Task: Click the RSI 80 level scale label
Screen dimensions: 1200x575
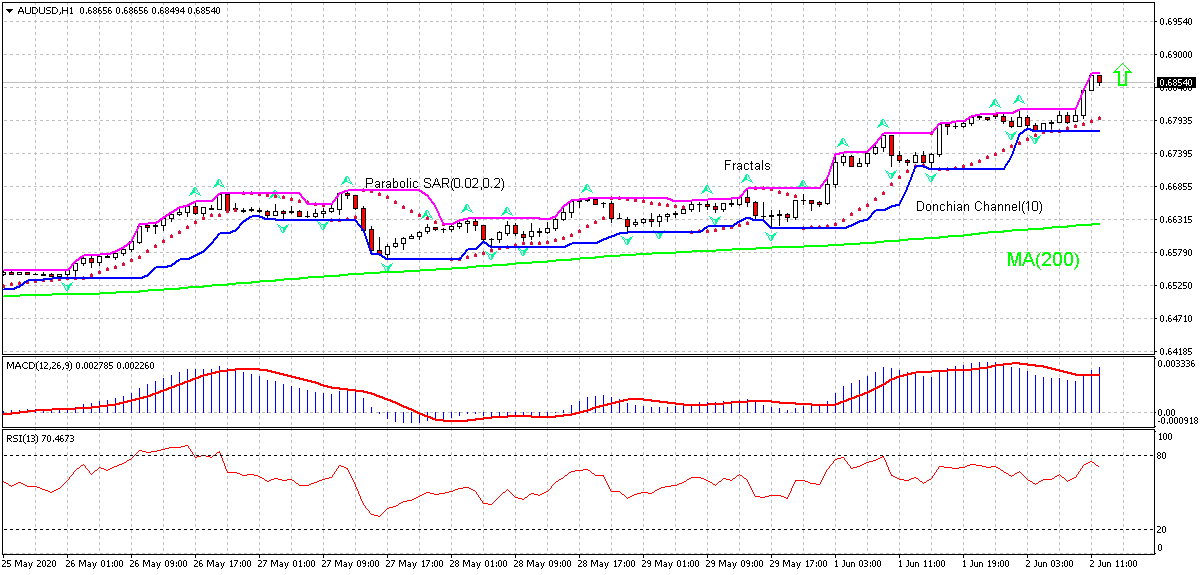Action: click(x=1164, y=456)
